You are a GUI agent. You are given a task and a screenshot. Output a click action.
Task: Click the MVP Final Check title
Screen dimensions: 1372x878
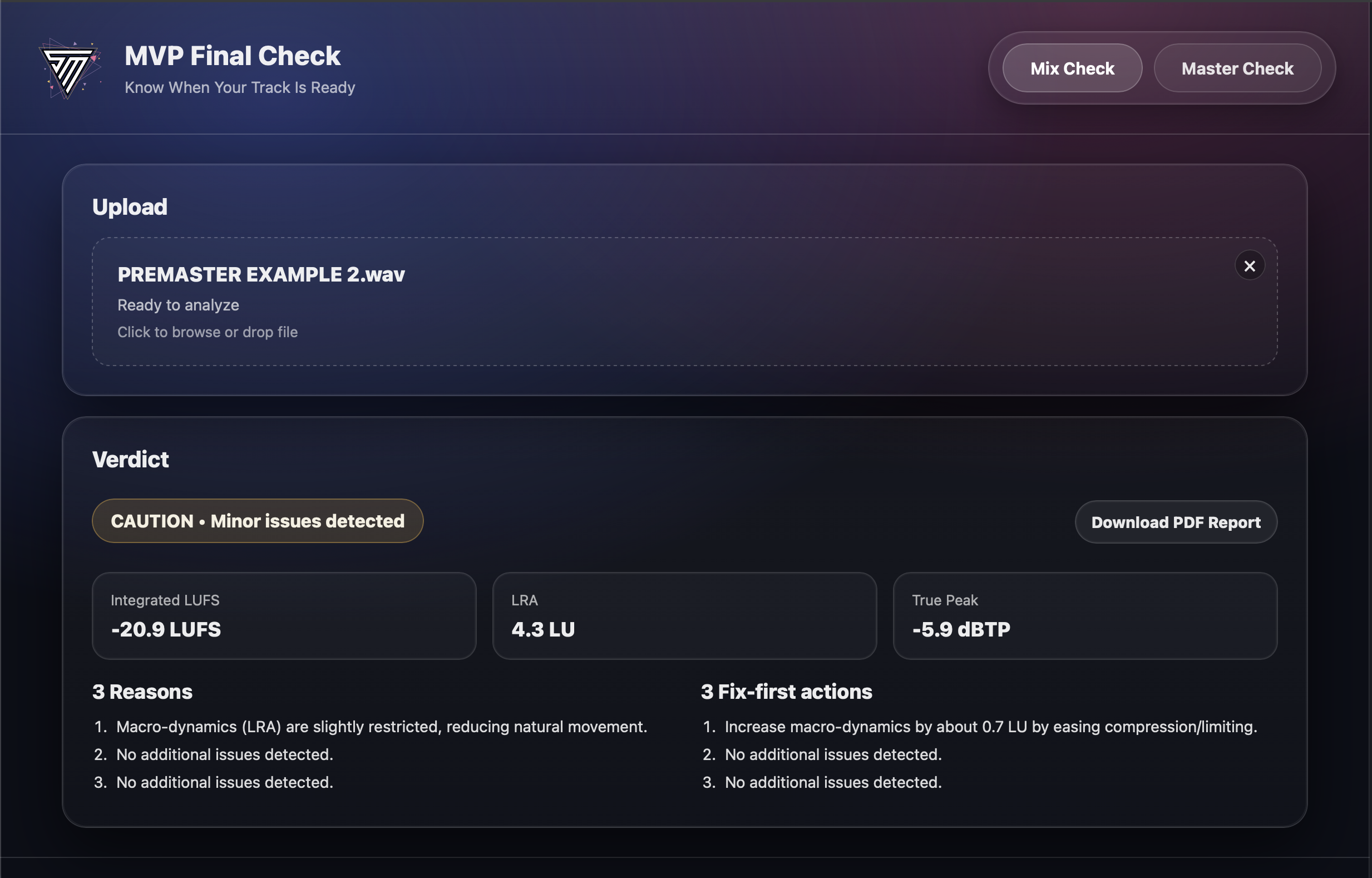(x=233, y=56)
